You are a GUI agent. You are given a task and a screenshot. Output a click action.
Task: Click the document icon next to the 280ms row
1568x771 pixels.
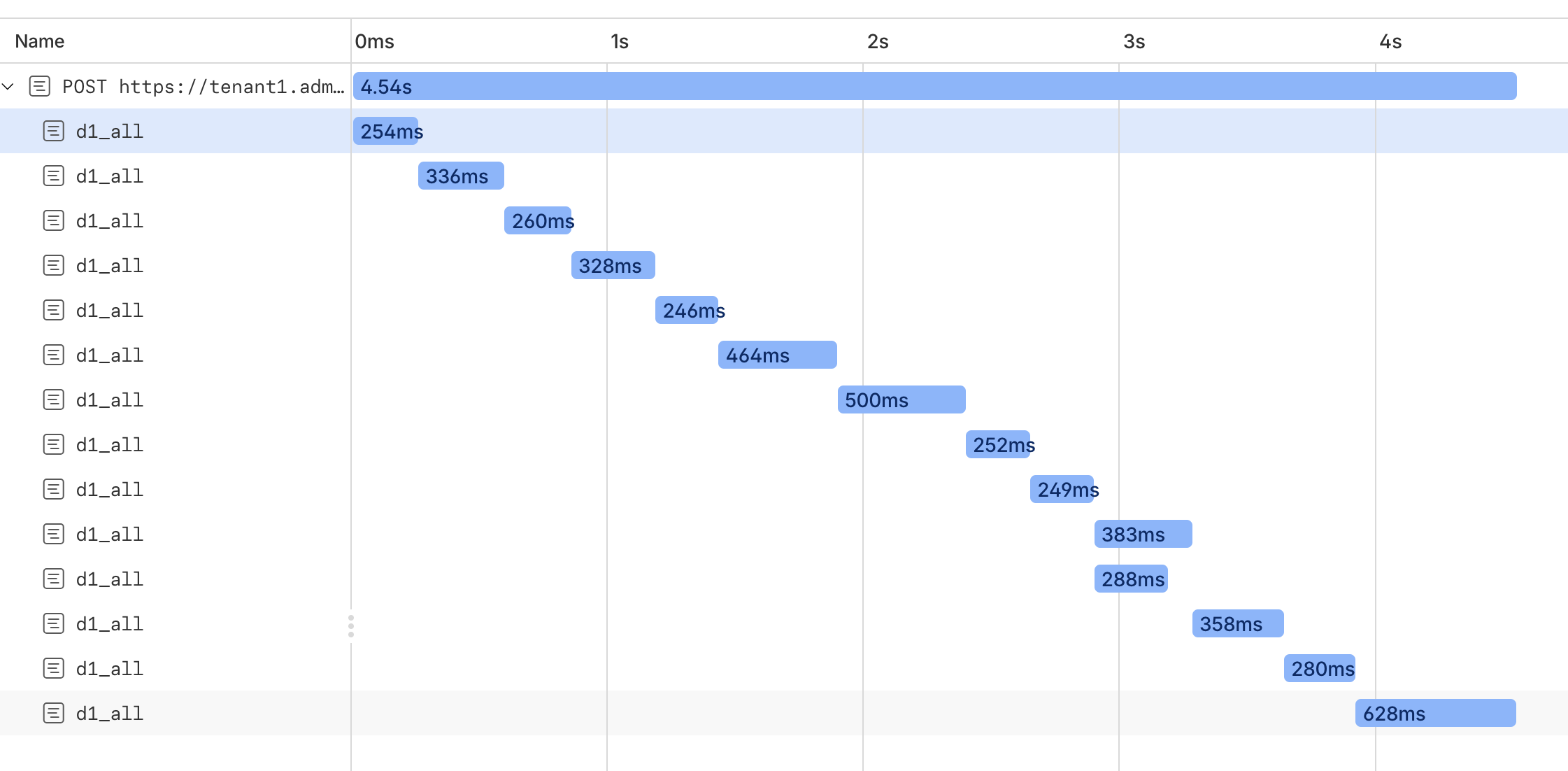click(54, 668)
